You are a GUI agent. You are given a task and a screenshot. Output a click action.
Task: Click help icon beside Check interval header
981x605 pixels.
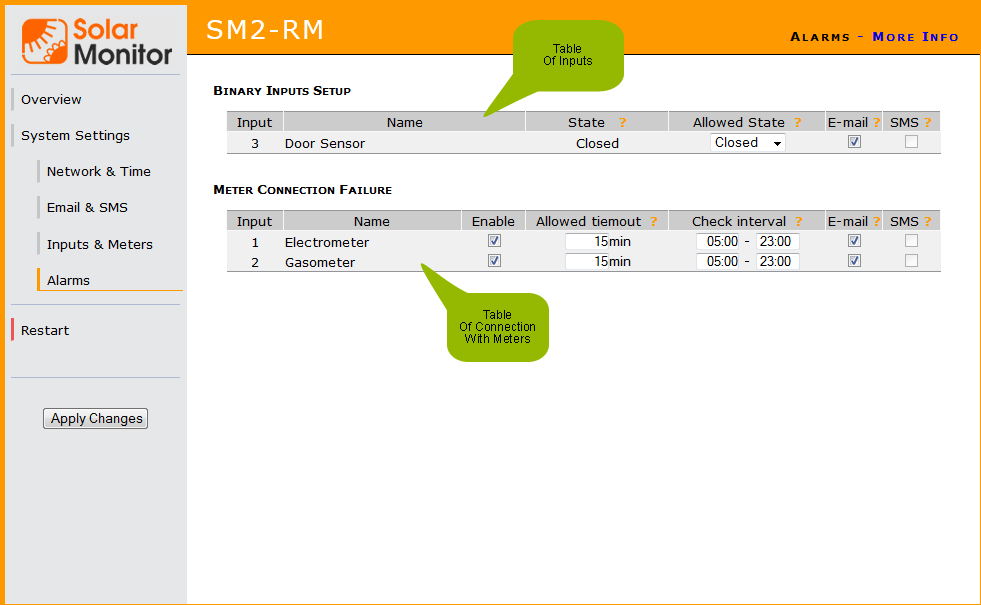799,221
